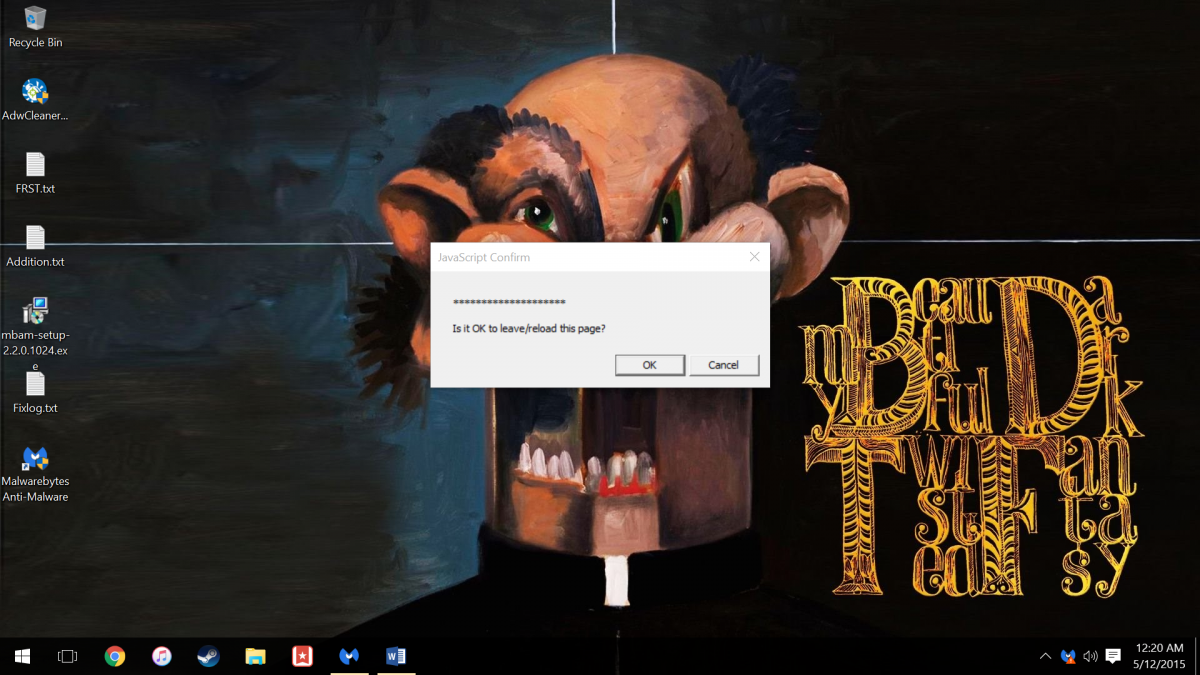This screenshot has width=1200, height=675.
Task: Open the Windows Start menu
Action: click(22, 656)
